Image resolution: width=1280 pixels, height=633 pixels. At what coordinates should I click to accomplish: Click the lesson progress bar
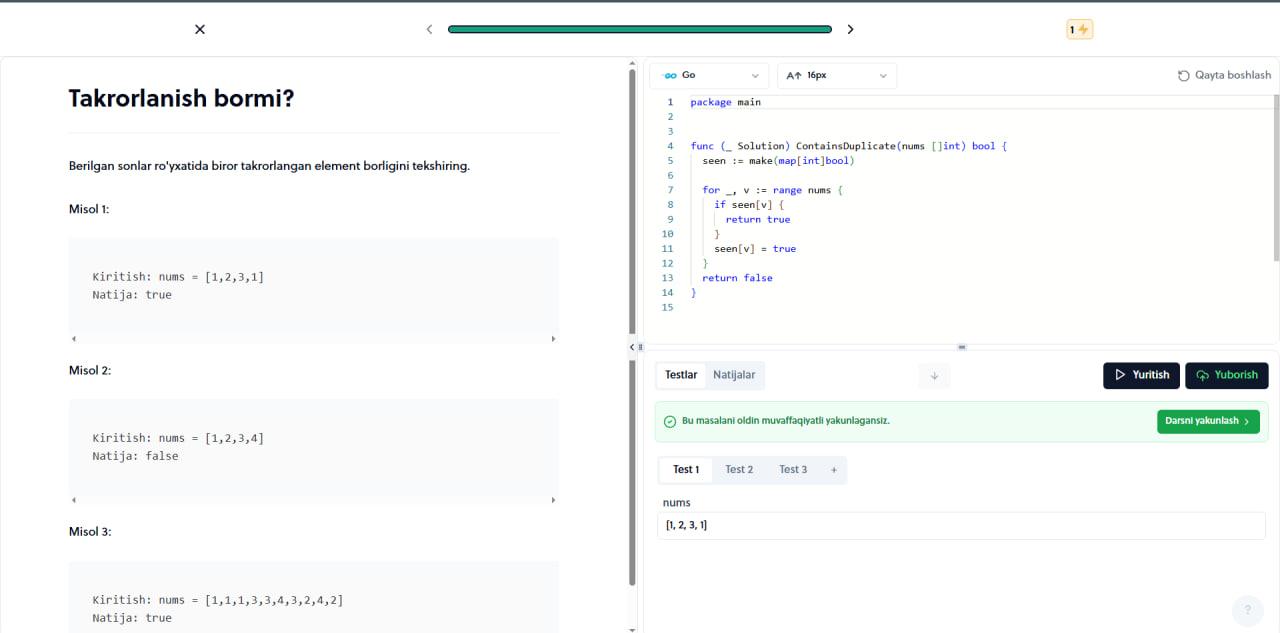(x=640, y=30)
